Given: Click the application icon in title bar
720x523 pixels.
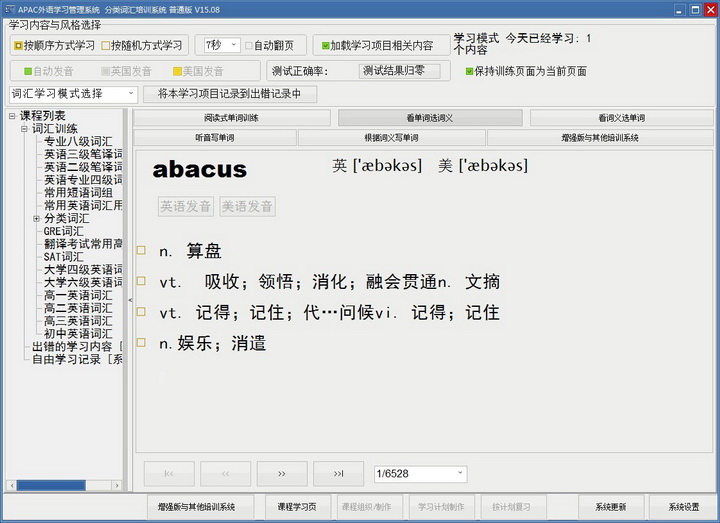Looking at the screenshot, I should point(10,9).
